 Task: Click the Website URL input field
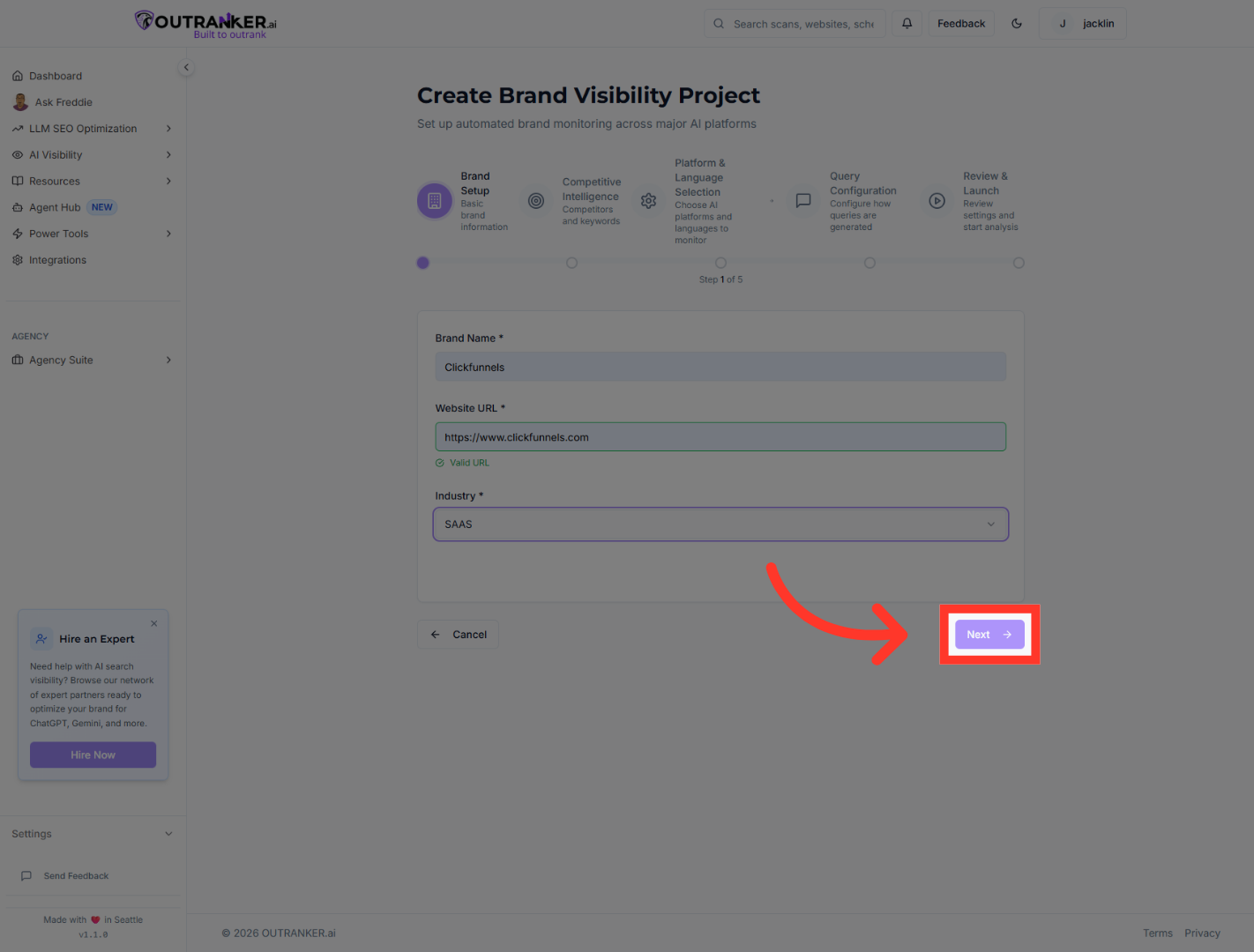tap(720, 437)
